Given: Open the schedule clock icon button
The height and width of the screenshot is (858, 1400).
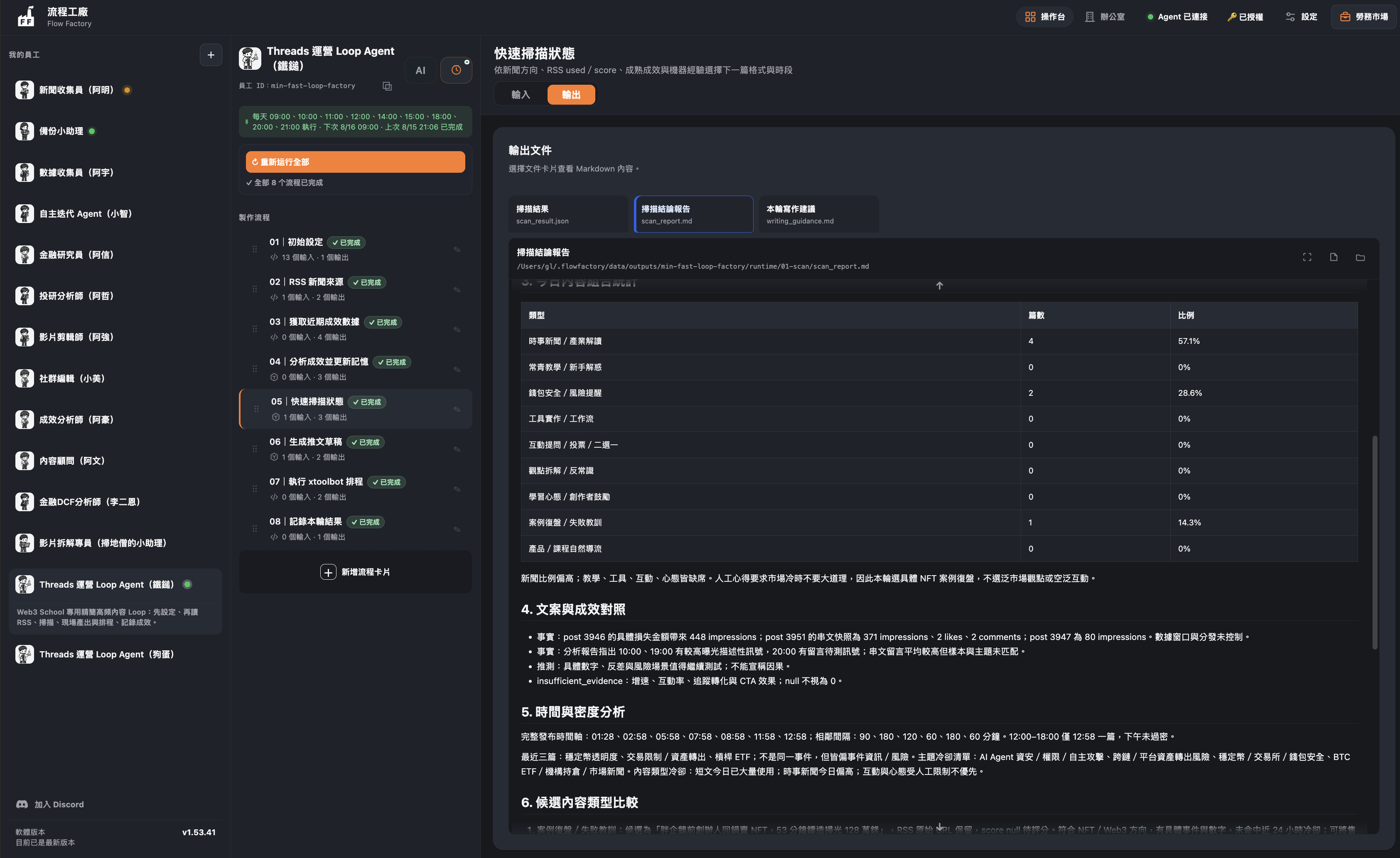Looking at the screenshot, I should [x=456, y=71].
